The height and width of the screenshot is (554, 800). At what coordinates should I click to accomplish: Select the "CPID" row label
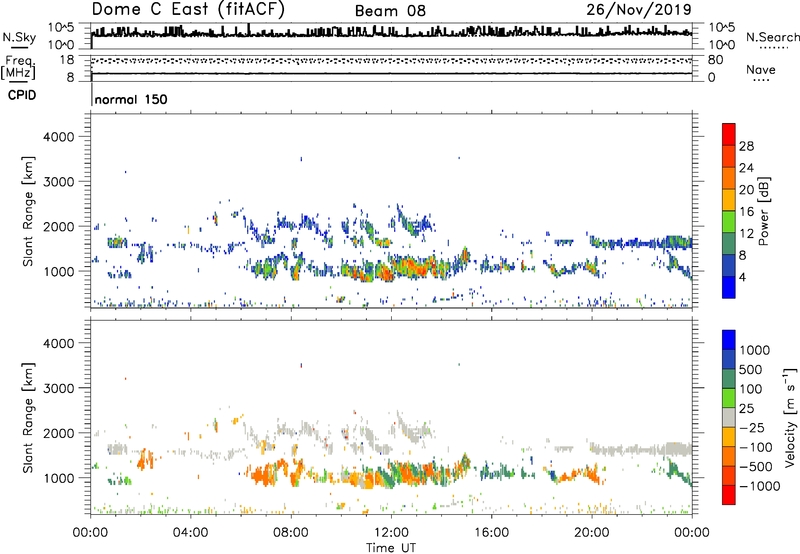coord(22,95)
